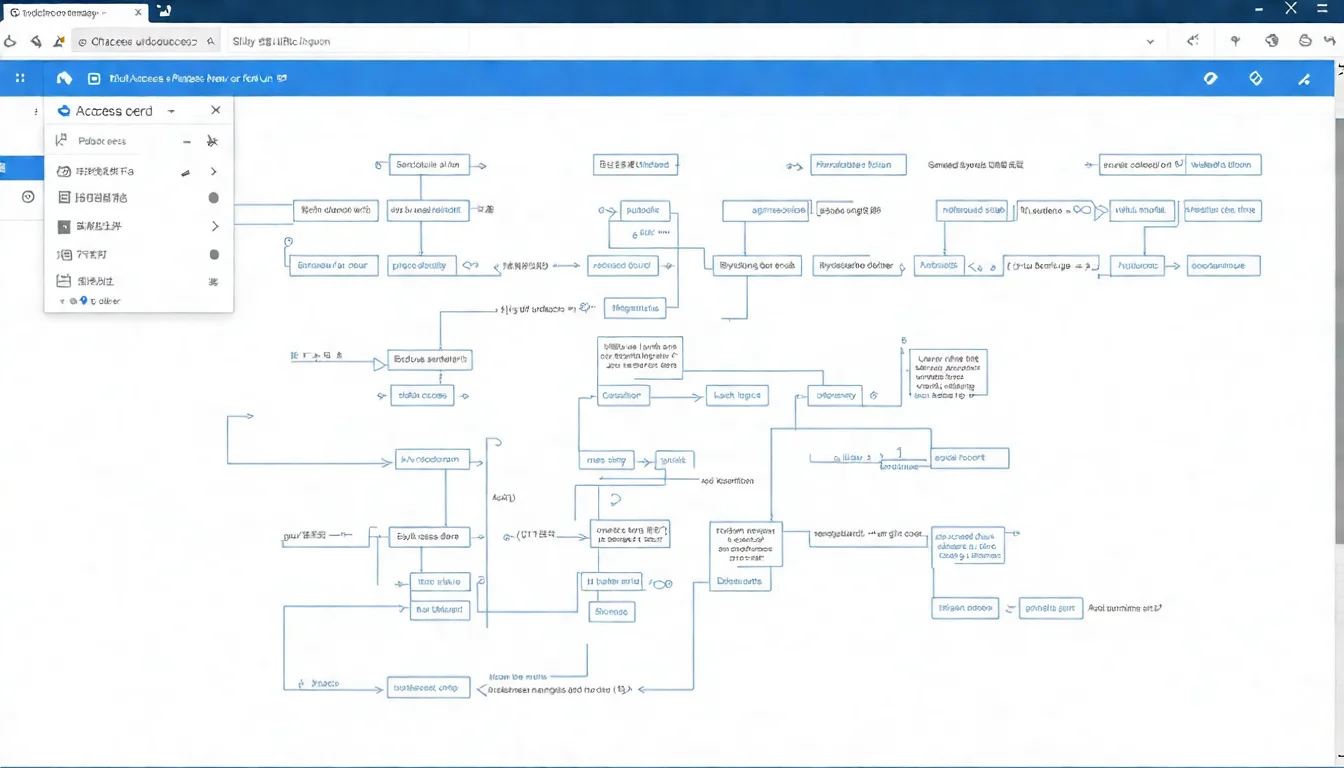
Task: Toggle the pen indicator on the second panel row
Action: pyautogui.click(x=185, y=171)
